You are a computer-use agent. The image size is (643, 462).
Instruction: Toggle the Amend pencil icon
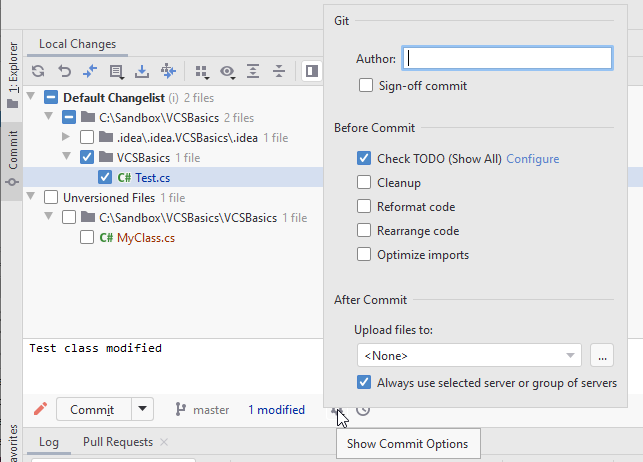[x=40, y=409]
